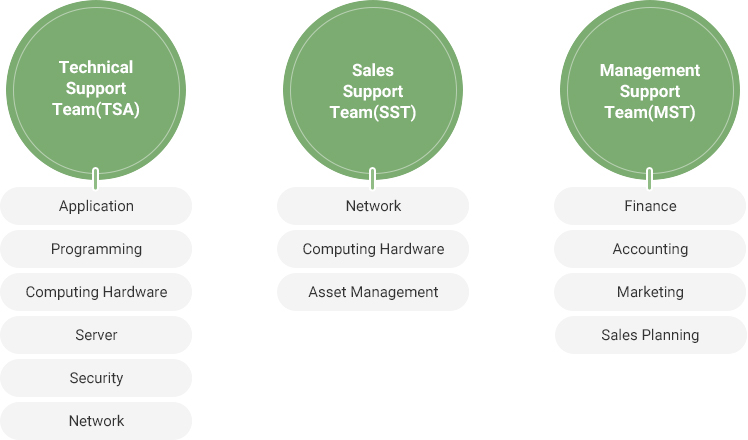This screenshot has width=748, height=440.
Task: Click Network under Technical Support Team
Action: (x=96, y=421)
